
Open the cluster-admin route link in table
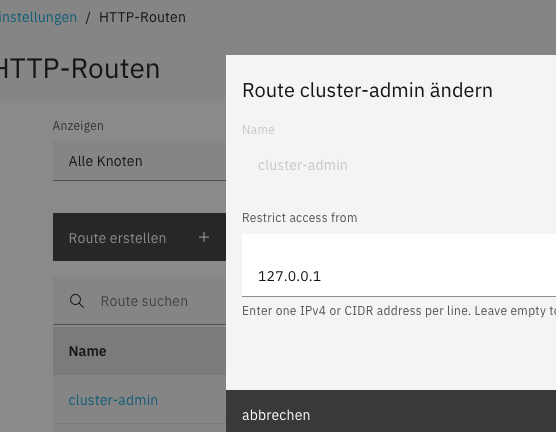click(113, 400)
